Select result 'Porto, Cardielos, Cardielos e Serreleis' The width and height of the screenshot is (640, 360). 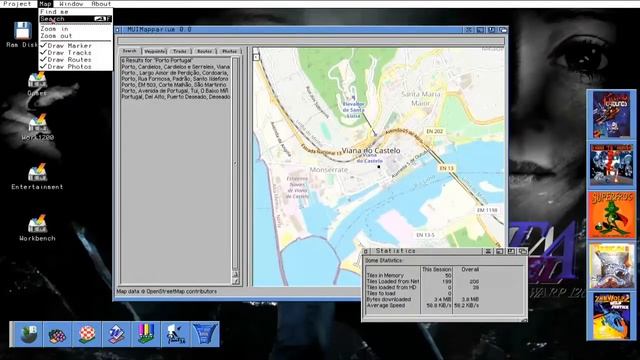(176, 67)
